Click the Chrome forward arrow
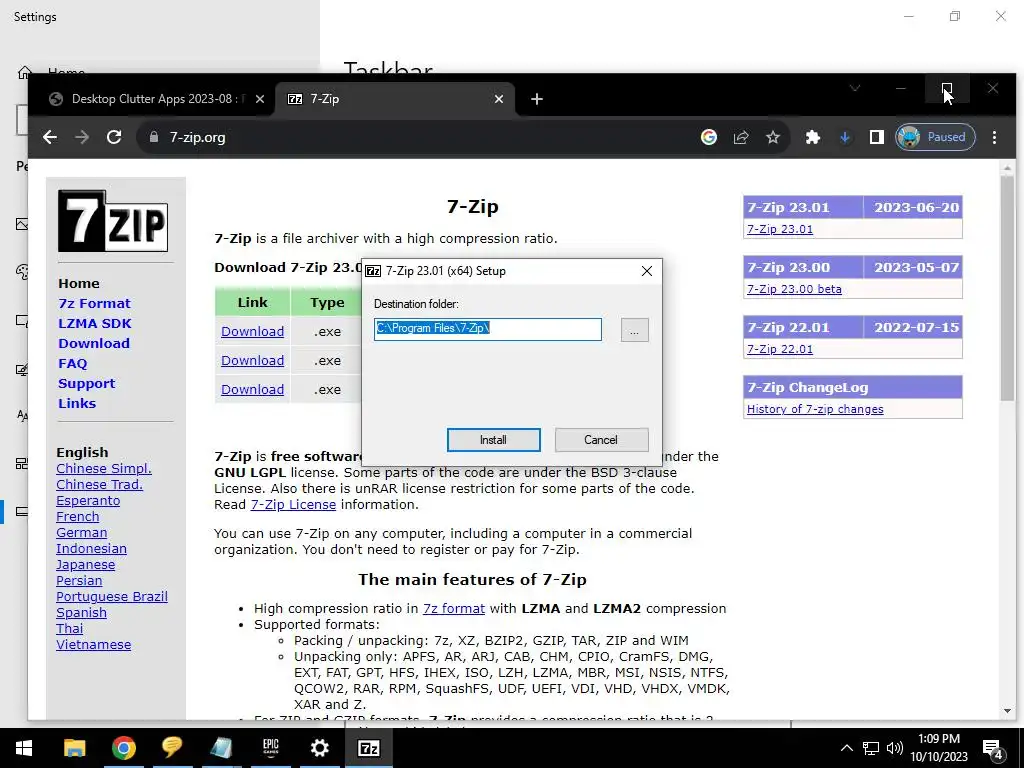The width and height of the screenshot is (1024, 768). pyautogui.click(x=82, y=137)
